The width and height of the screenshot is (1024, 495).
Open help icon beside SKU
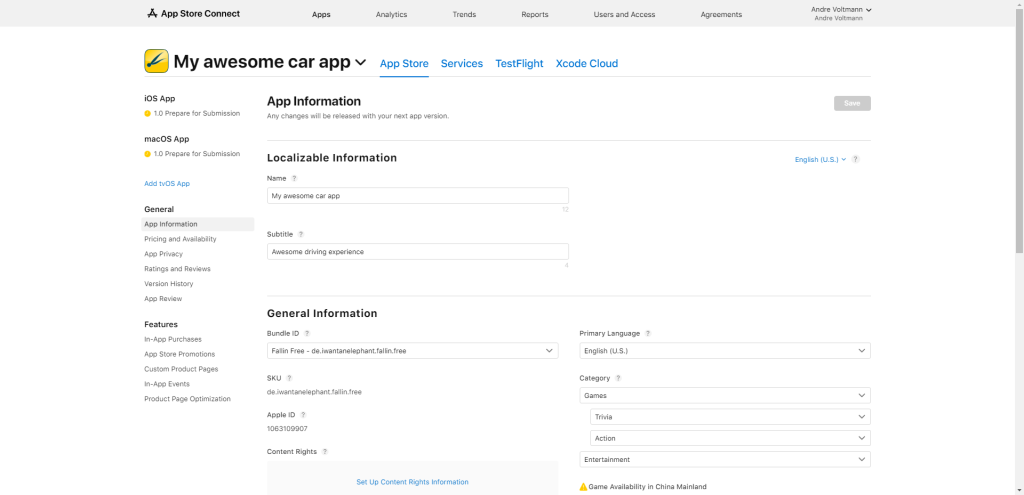click(x=289, y=378)
